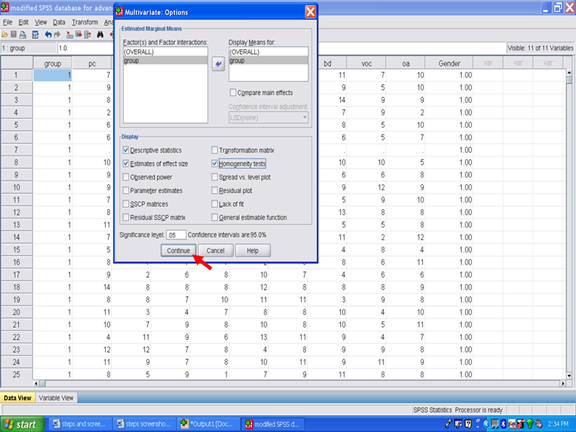Open data file folder icon in toolbar

[5, 35]
